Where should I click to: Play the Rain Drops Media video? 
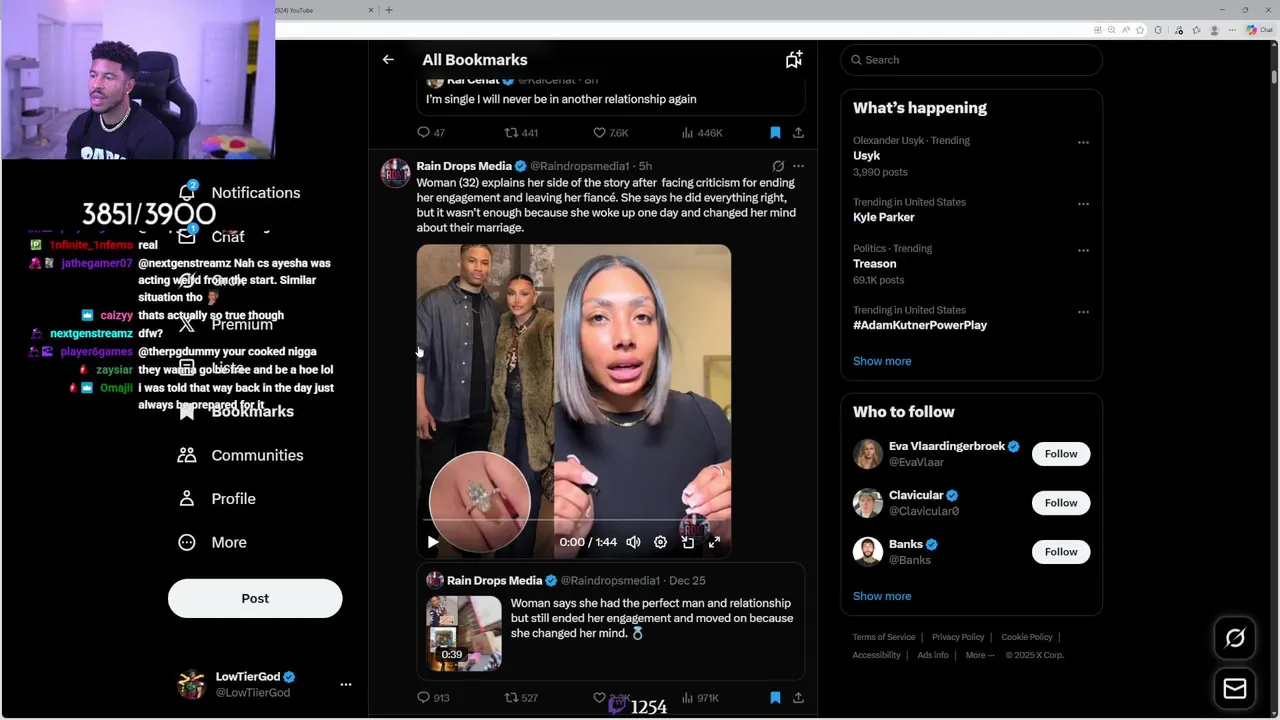point(433,542)
